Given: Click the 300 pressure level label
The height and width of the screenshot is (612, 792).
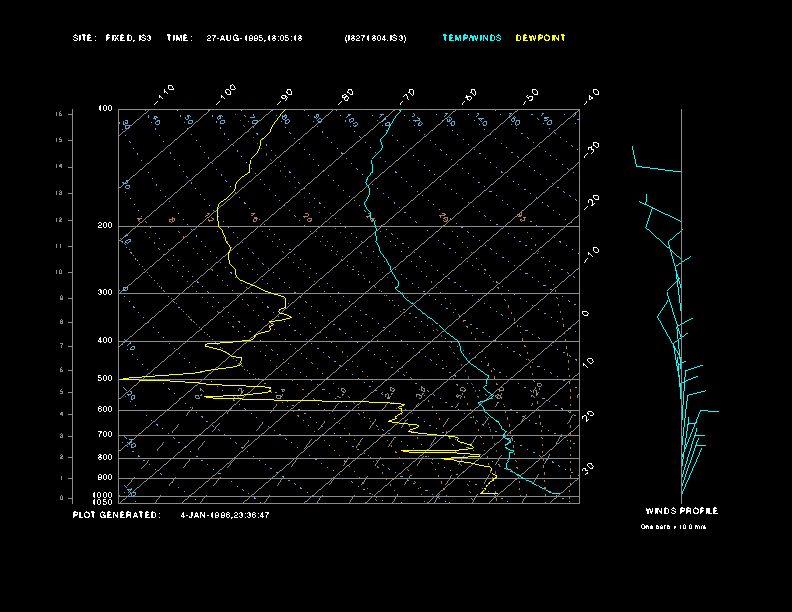Looking at the screenshot, I should 105,292.
